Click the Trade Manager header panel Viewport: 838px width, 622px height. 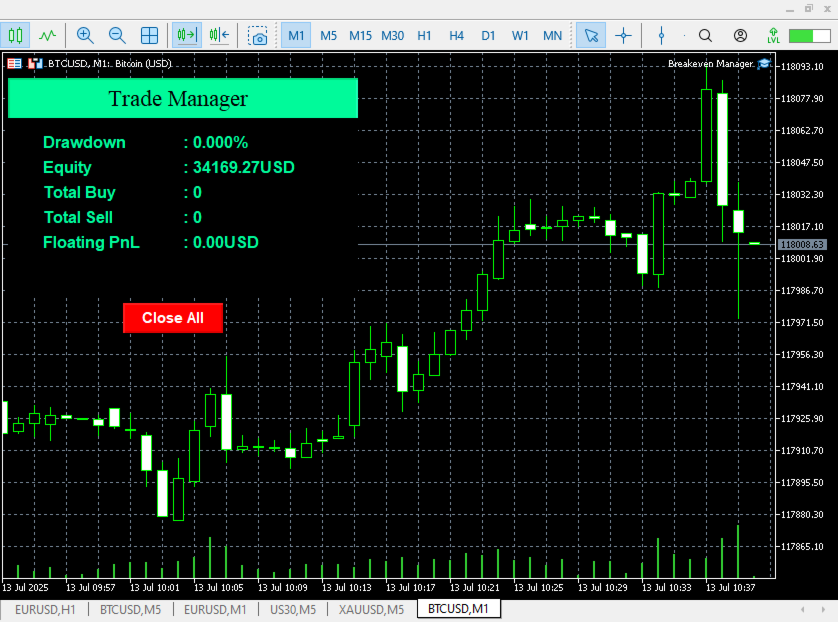point(183,98)
